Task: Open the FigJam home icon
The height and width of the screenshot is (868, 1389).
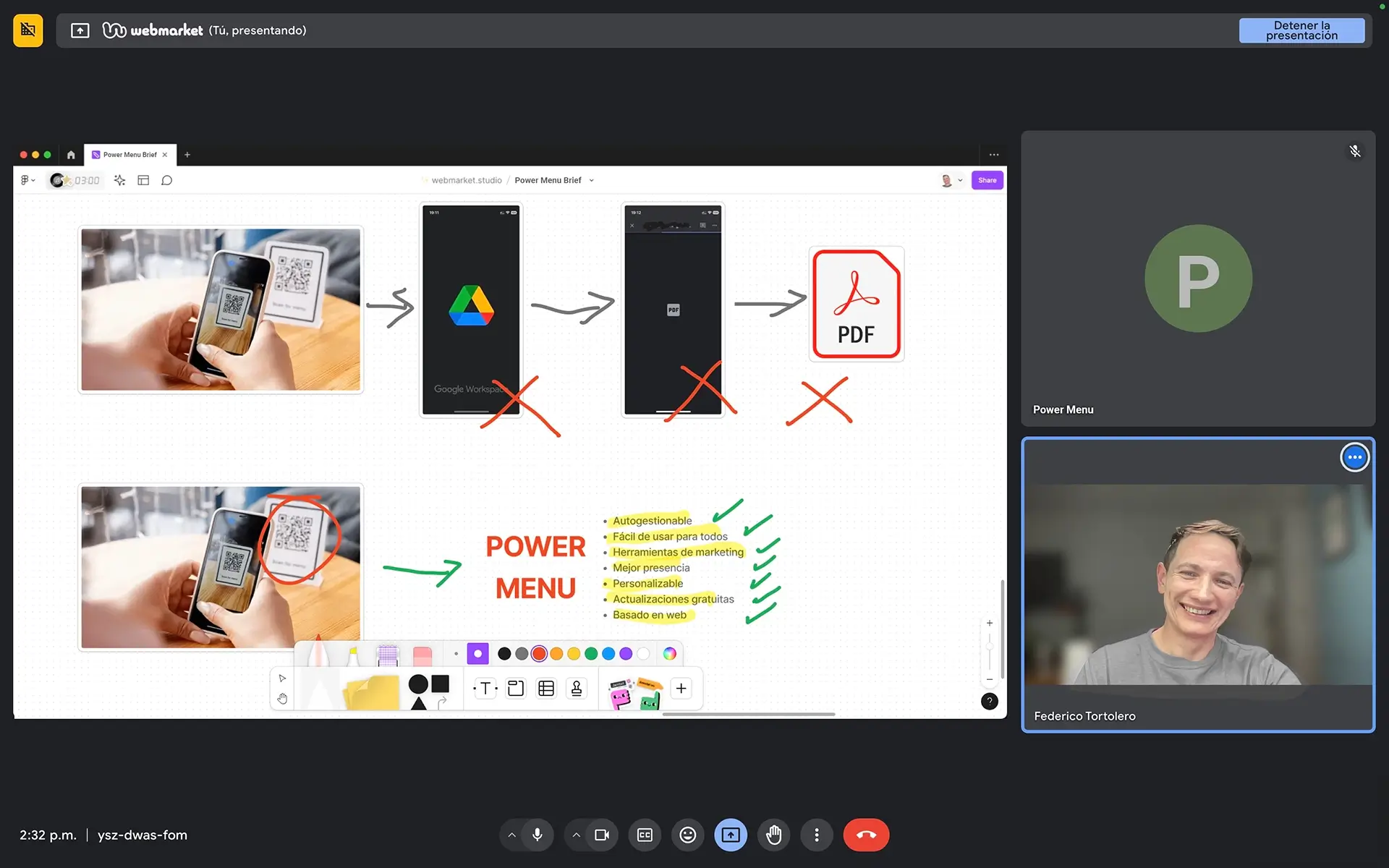Action: 71,155
